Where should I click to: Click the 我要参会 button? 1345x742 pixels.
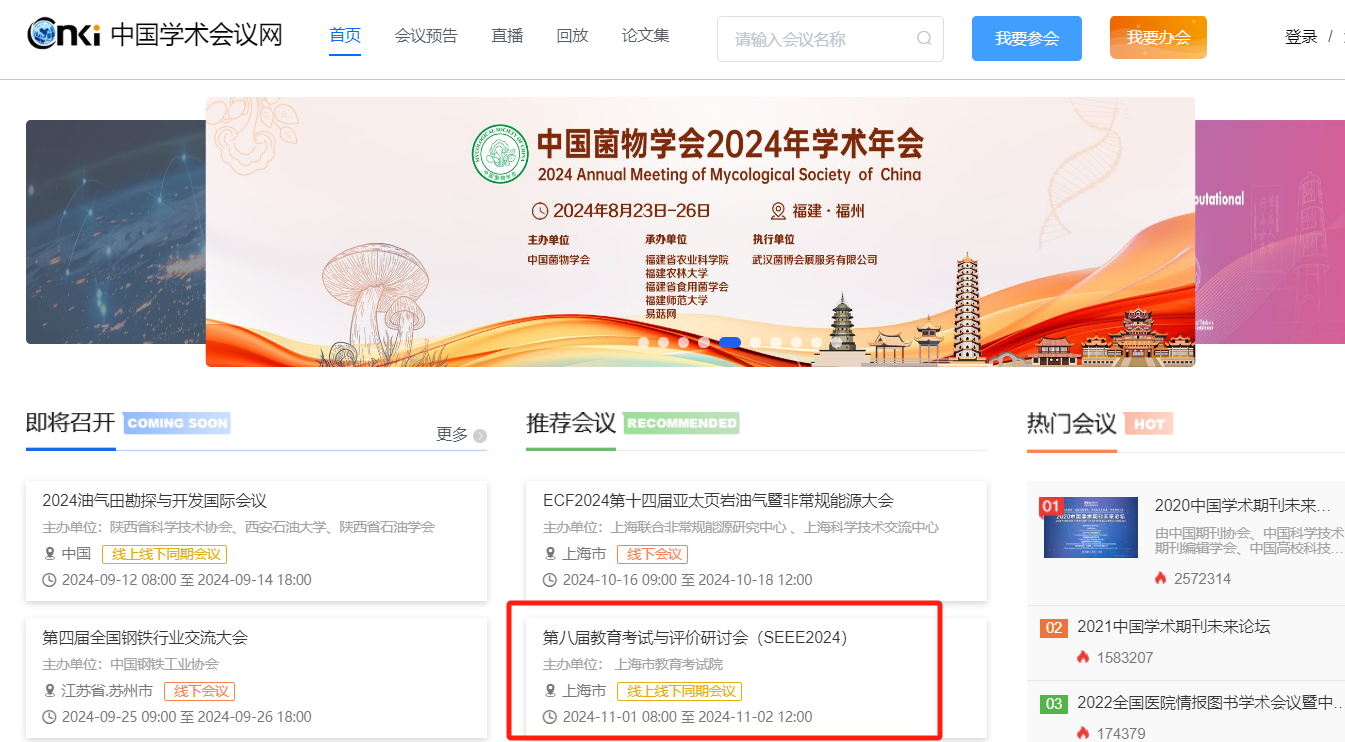[x=1027, y=39]
